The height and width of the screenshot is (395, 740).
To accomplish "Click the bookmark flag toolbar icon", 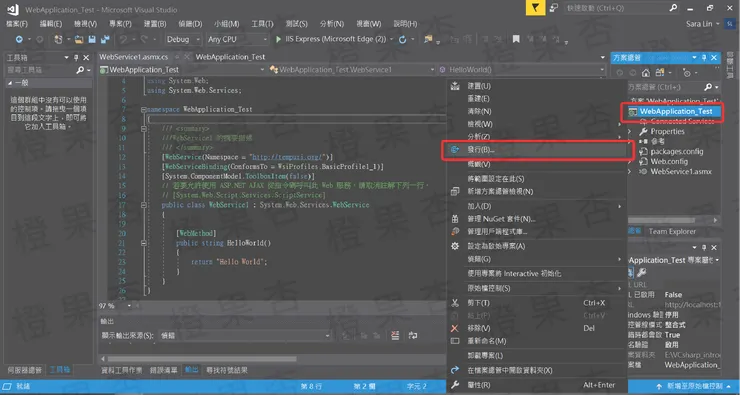I will (x=516, y=39).
